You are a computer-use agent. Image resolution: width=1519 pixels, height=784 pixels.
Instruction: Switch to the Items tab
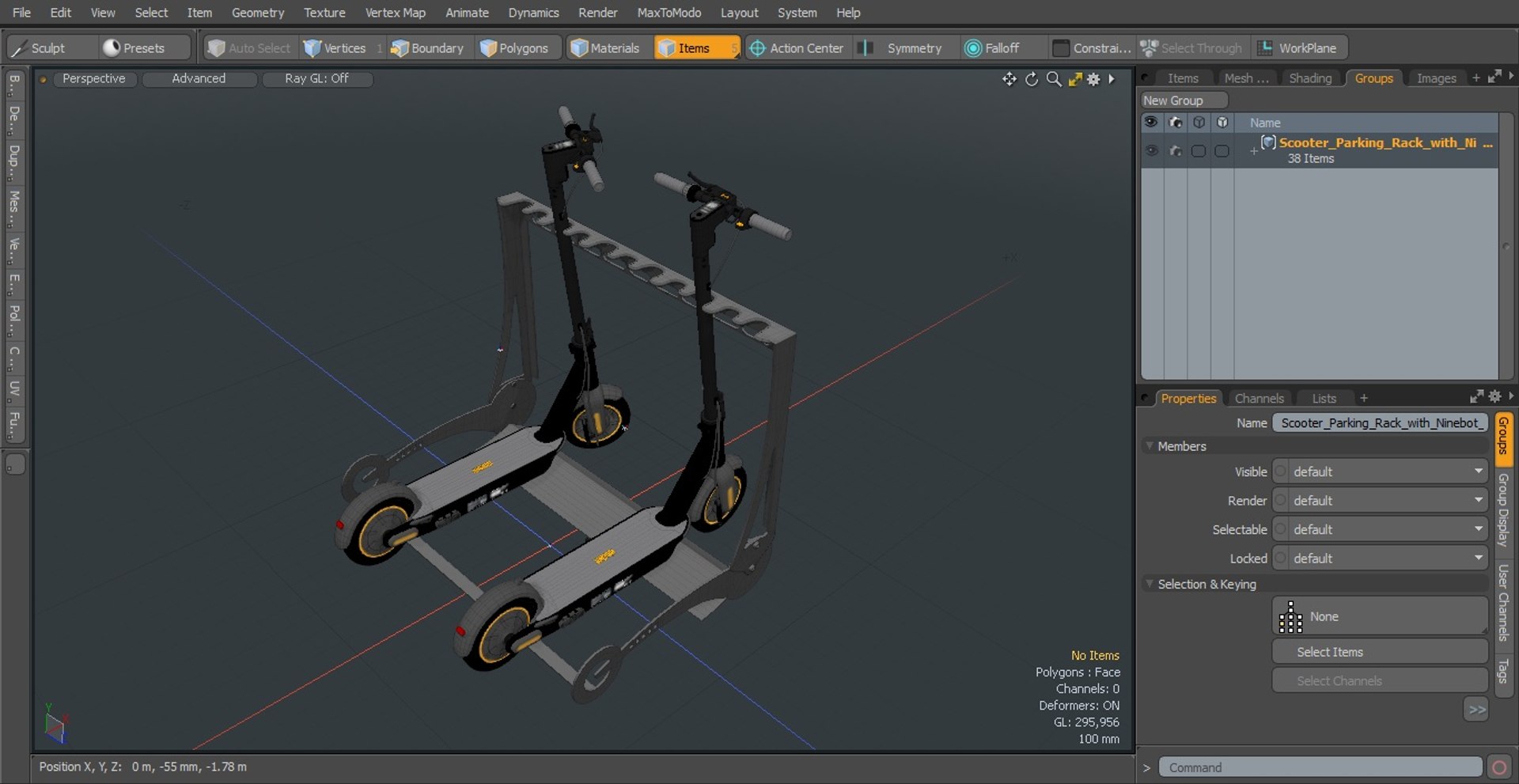coord(1183,78)
